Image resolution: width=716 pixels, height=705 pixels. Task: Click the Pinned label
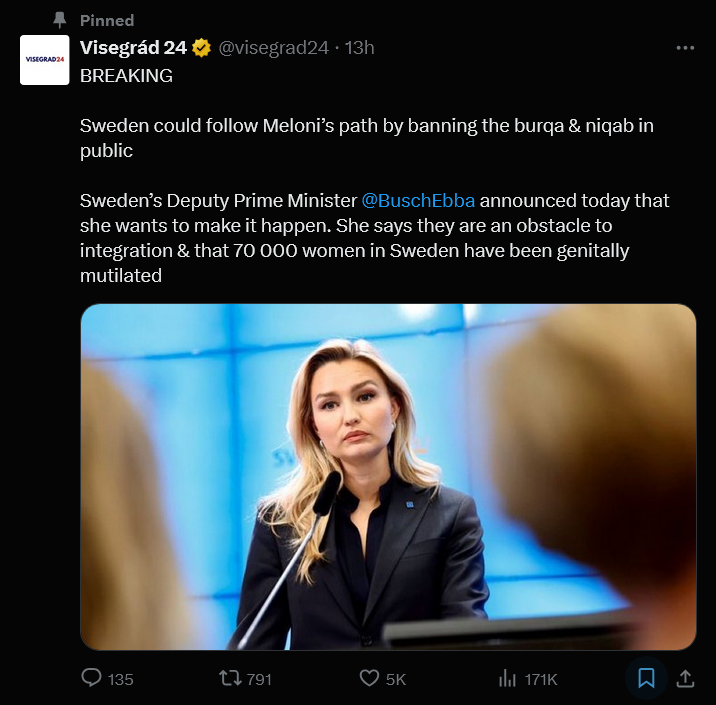(x=106, y=20)
